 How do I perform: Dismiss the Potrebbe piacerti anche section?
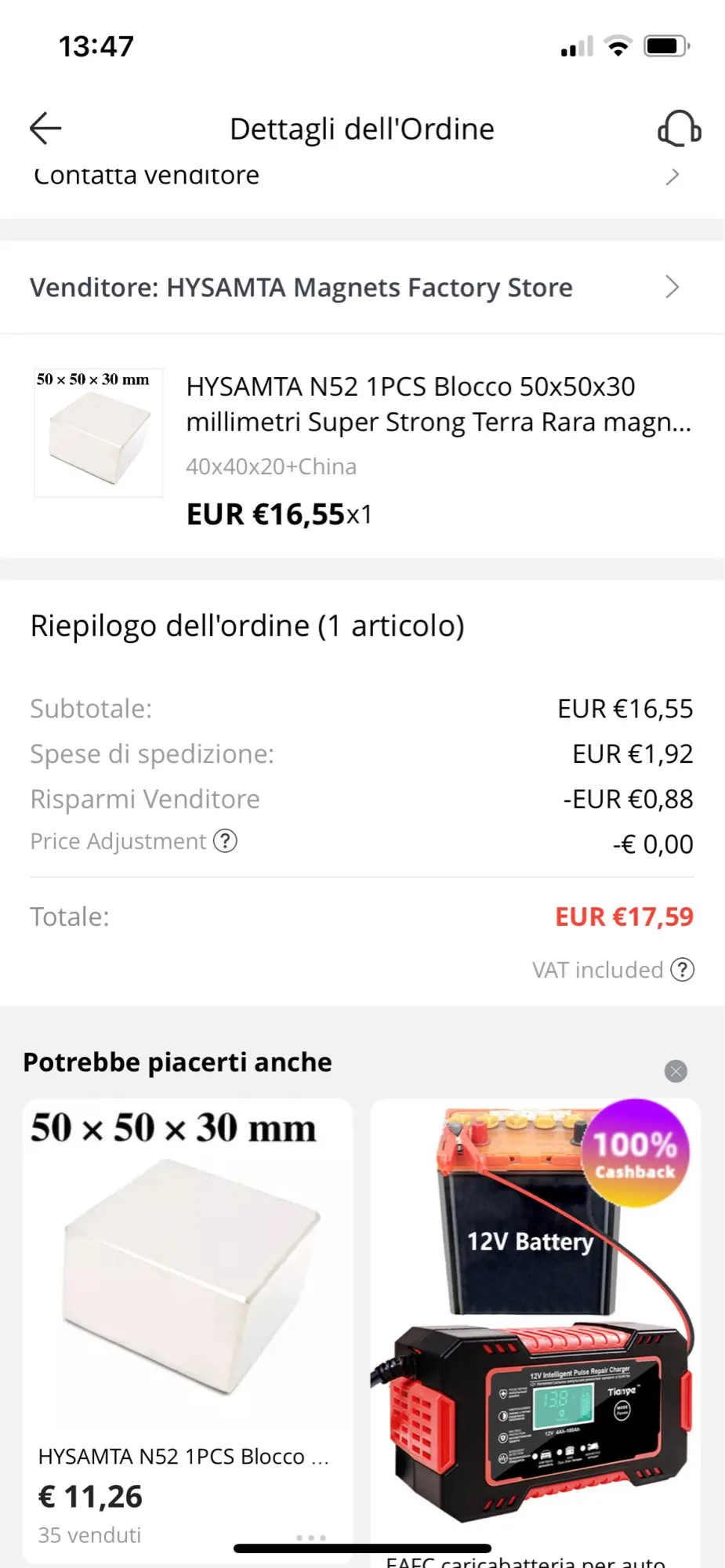click(x=676, y=1071)
